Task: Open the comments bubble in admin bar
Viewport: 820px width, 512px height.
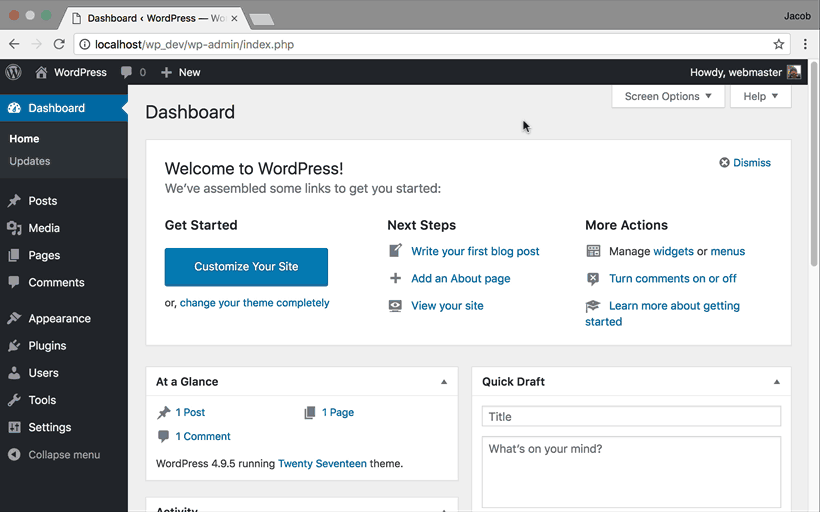Action: [126, 72]
